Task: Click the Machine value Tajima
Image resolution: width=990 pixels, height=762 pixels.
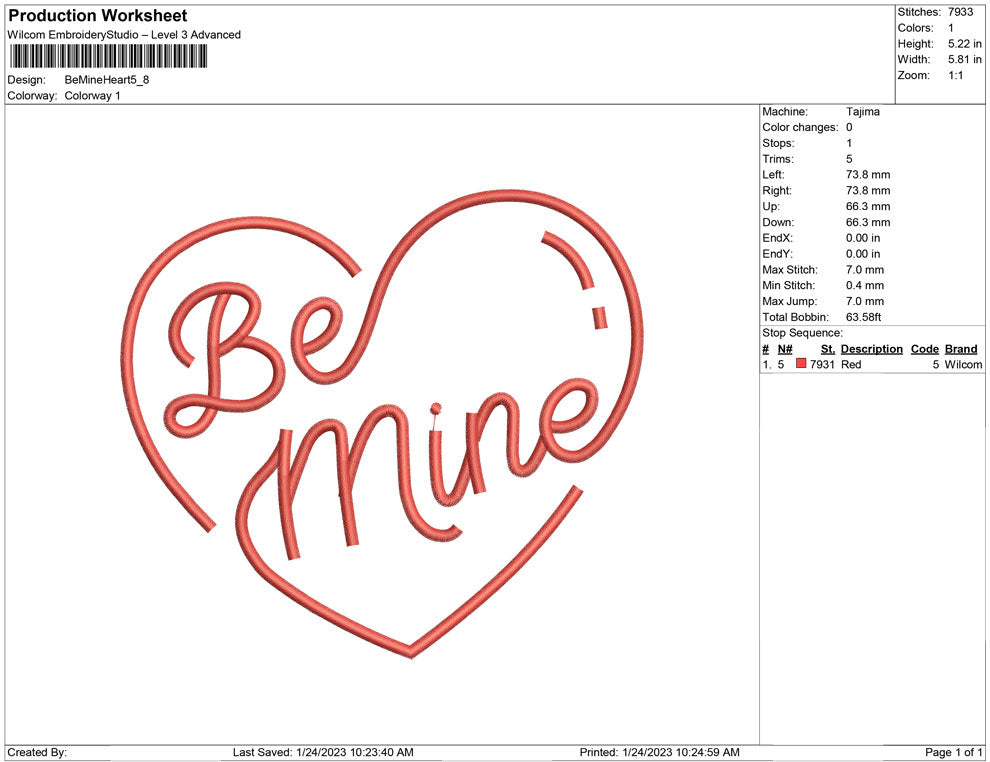Action: click(862, 112)
